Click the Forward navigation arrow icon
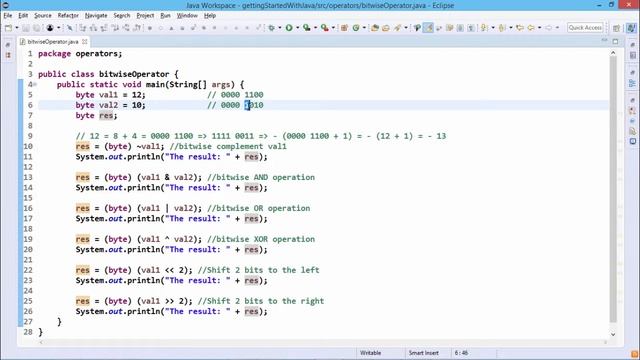Viewport: 640px width, 360px height. point(549,28)
